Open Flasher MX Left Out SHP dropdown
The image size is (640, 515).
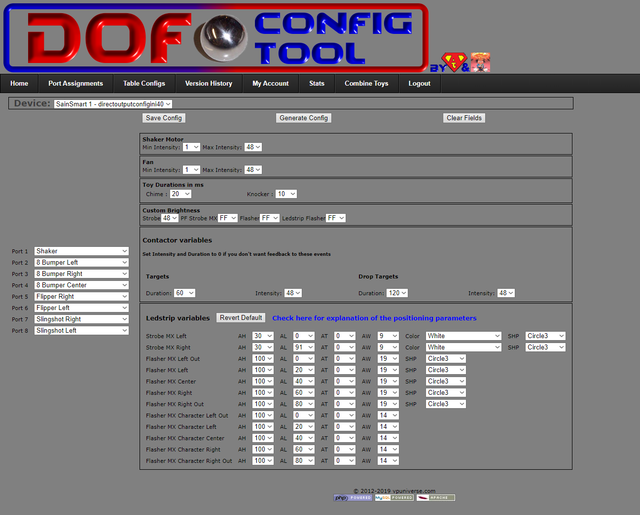point(446,359)
